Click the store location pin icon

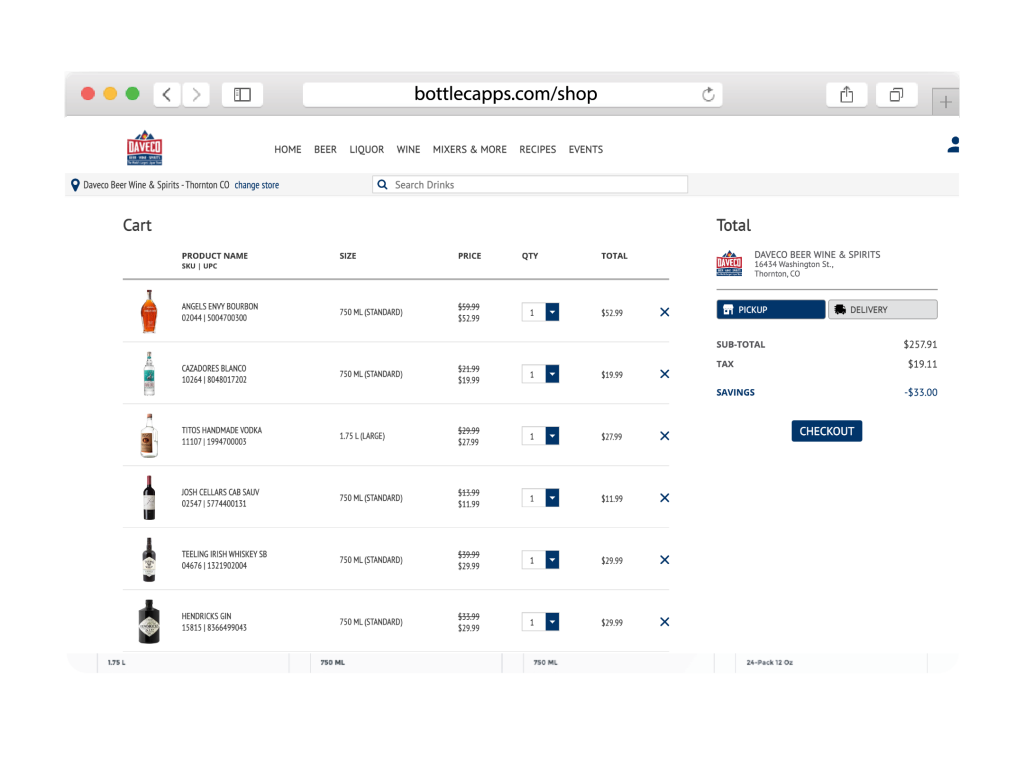(x=75, y=186)
